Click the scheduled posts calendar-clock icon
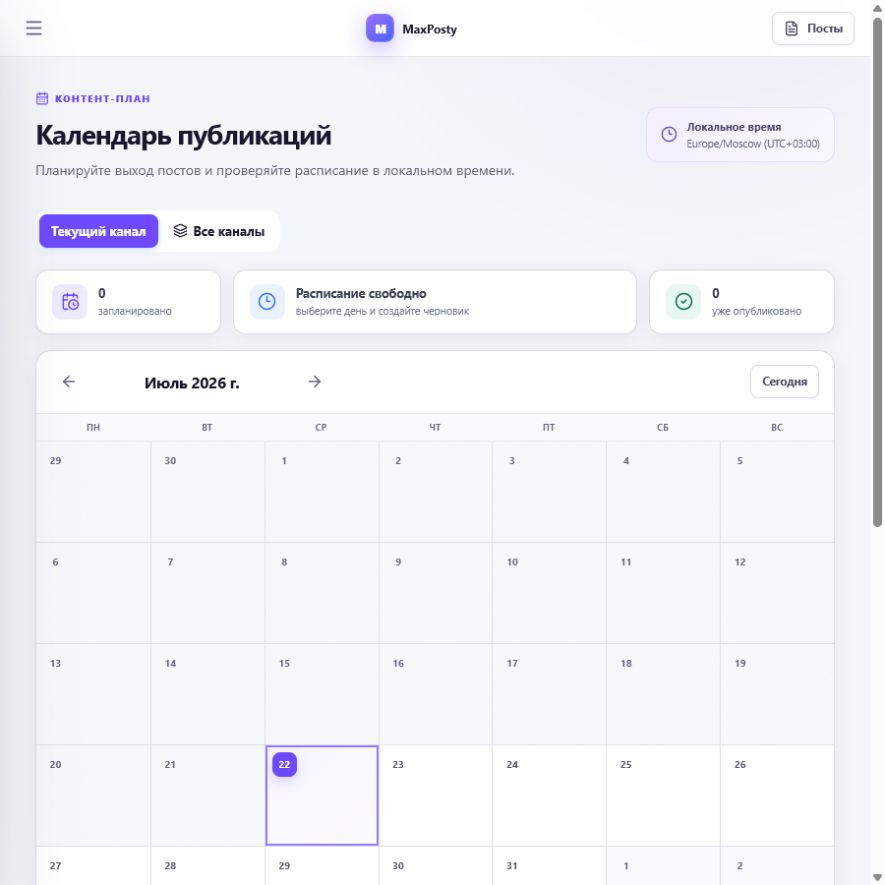Screen dimensions: 885x885 click(x=70, y=302)
